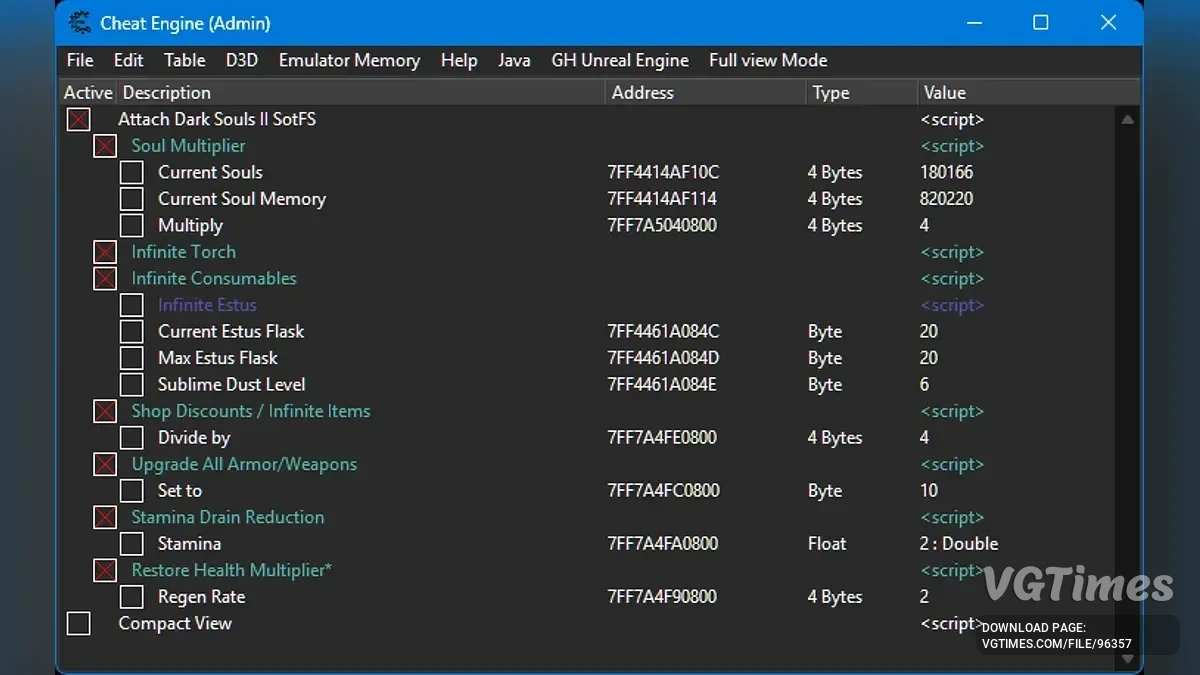Click address 7FF4414AF10C
The height and width of the screenshot is (675, 1200).
click(x=663, y=172)
